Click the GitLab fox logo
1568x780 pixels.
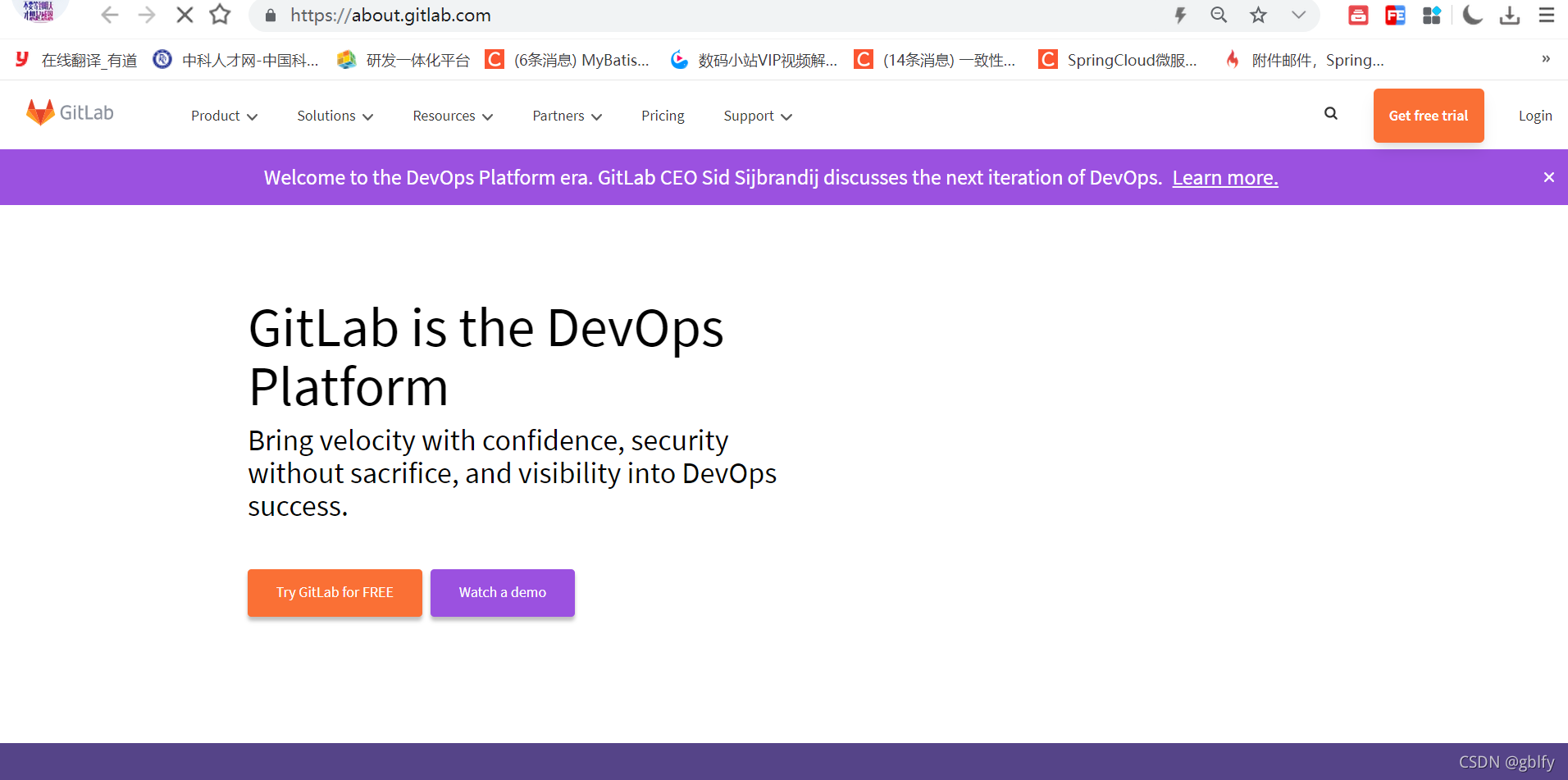click(70, 112)
